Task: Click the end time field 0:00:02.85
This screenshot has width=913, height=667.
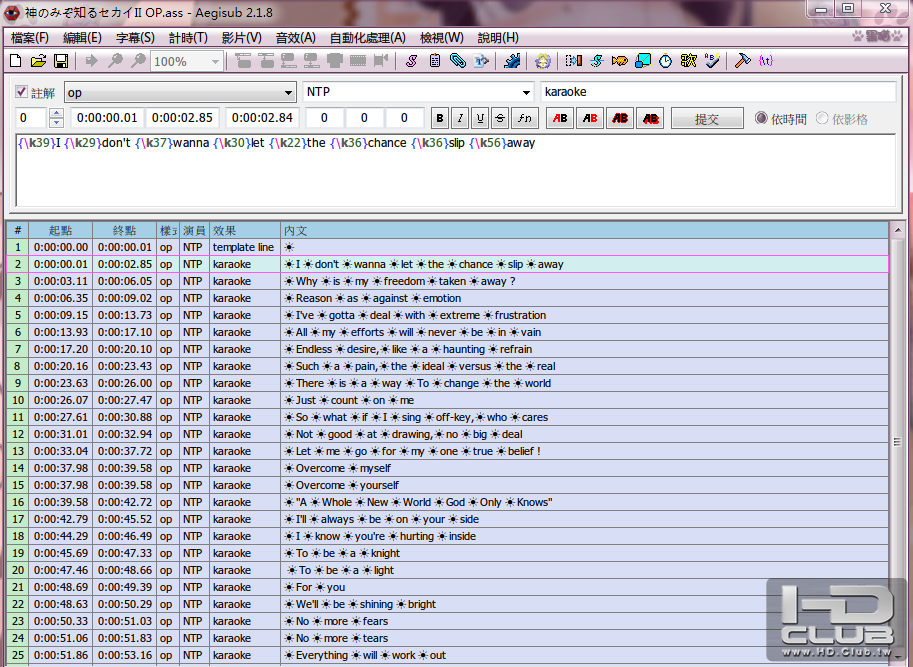Action: point(182,118)
